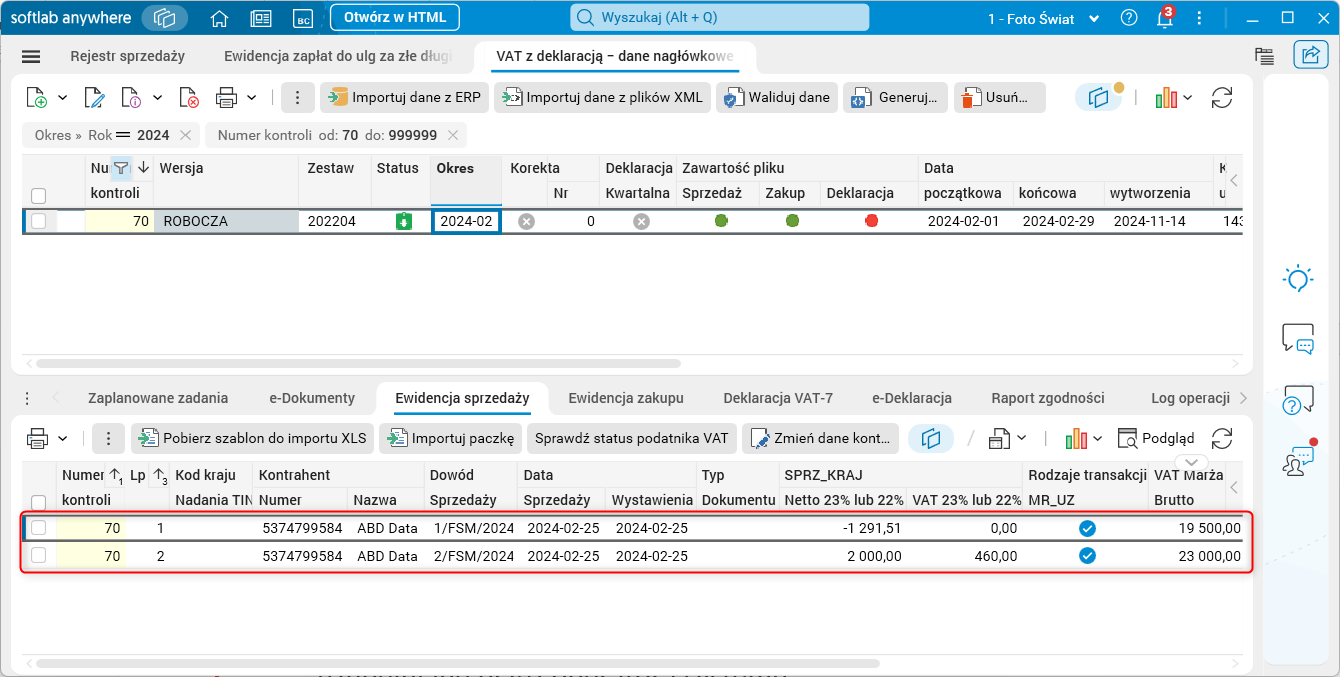1340x677 pixels.
Task: Open the Ewidencja zakupu tab
Action: click(626, 398)
